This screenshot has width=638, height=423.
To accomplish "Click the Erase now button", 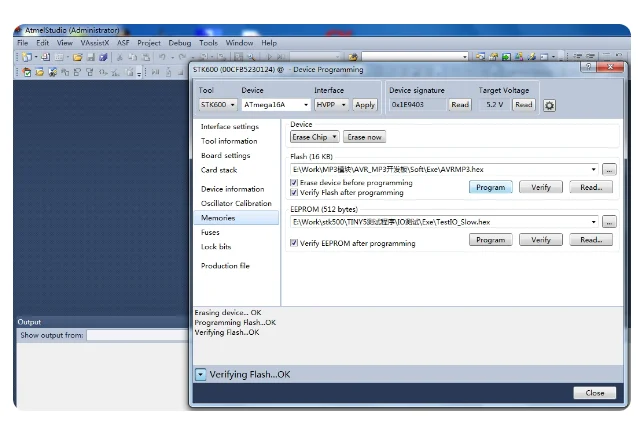I will click(364, 137).
